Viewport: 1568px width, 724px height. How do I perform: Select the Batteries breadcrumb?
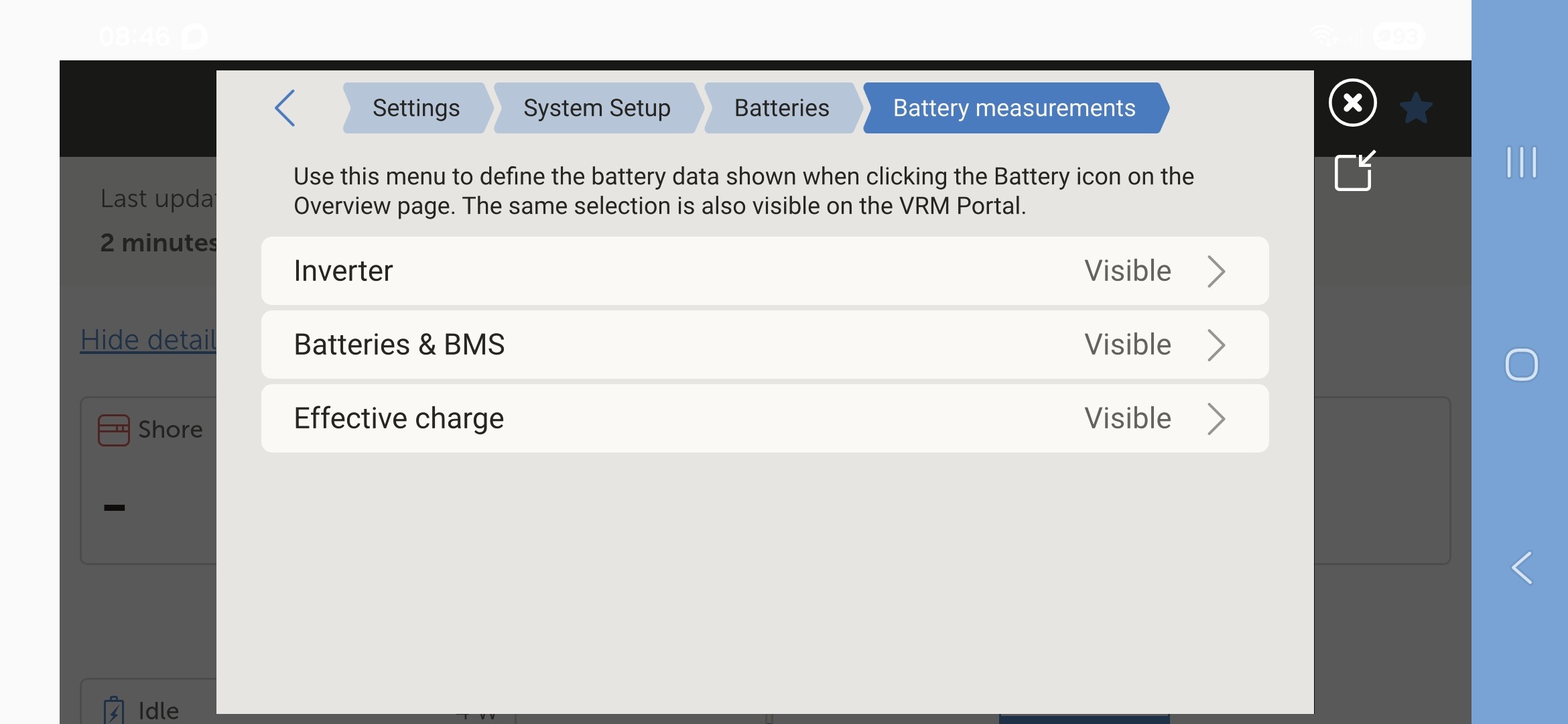pos(781,108)
